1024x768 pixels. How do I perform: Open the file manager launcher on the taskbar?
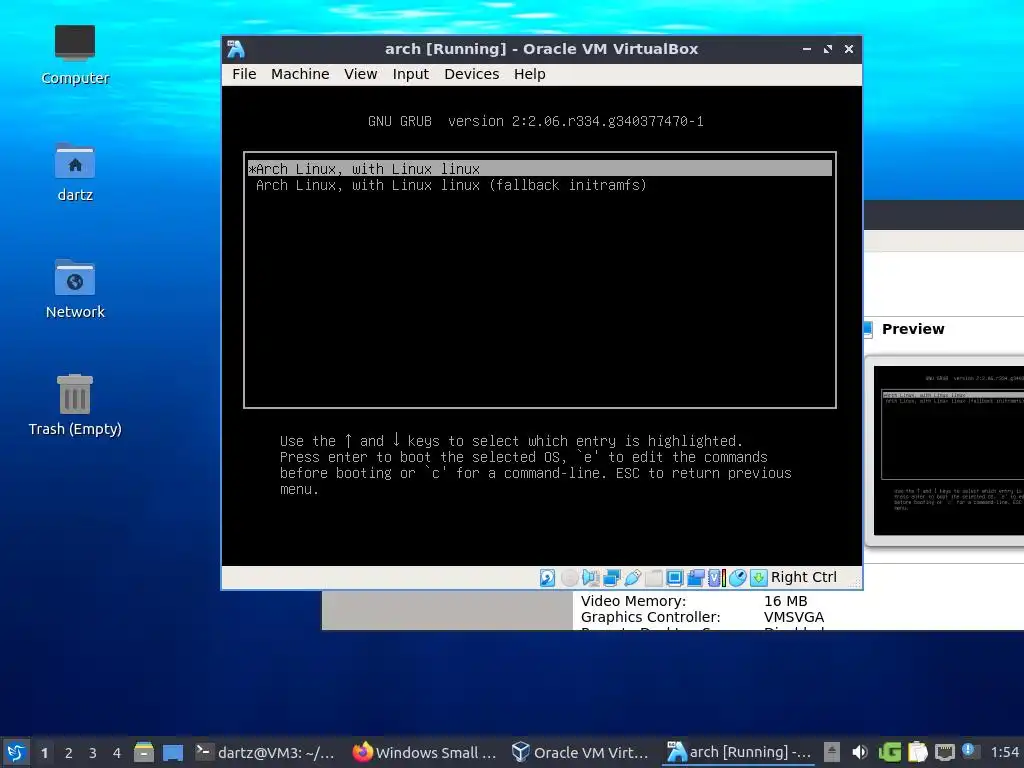[x=144, y=752]
